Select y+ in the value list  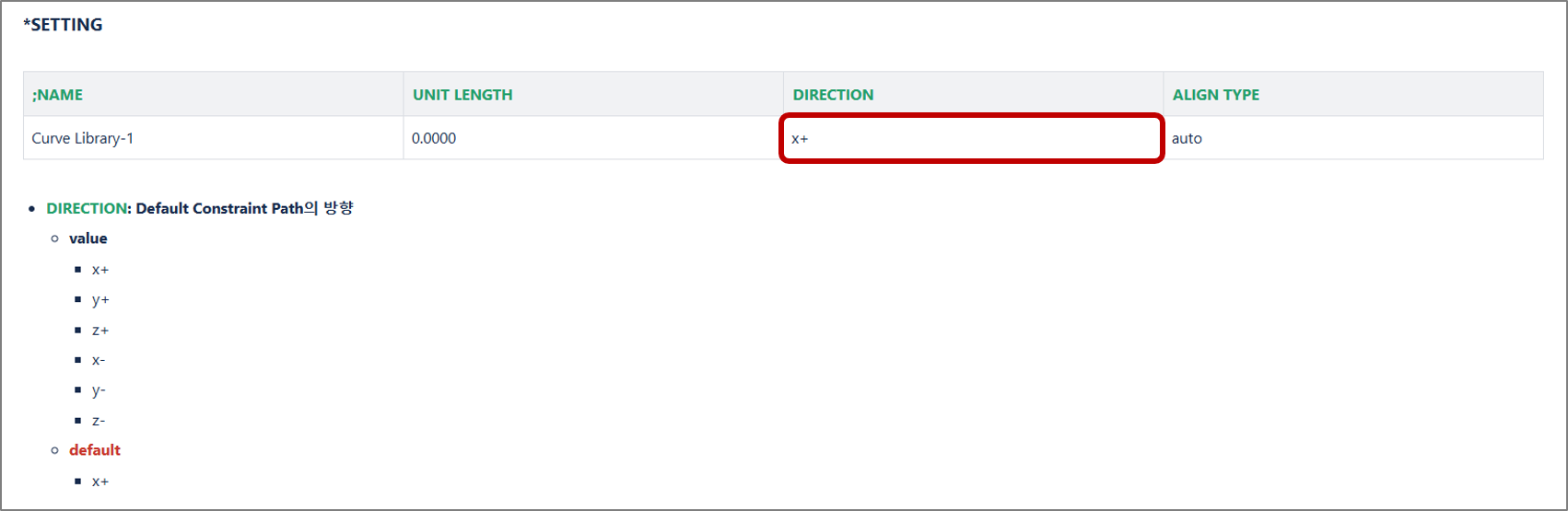pos(100,300)
